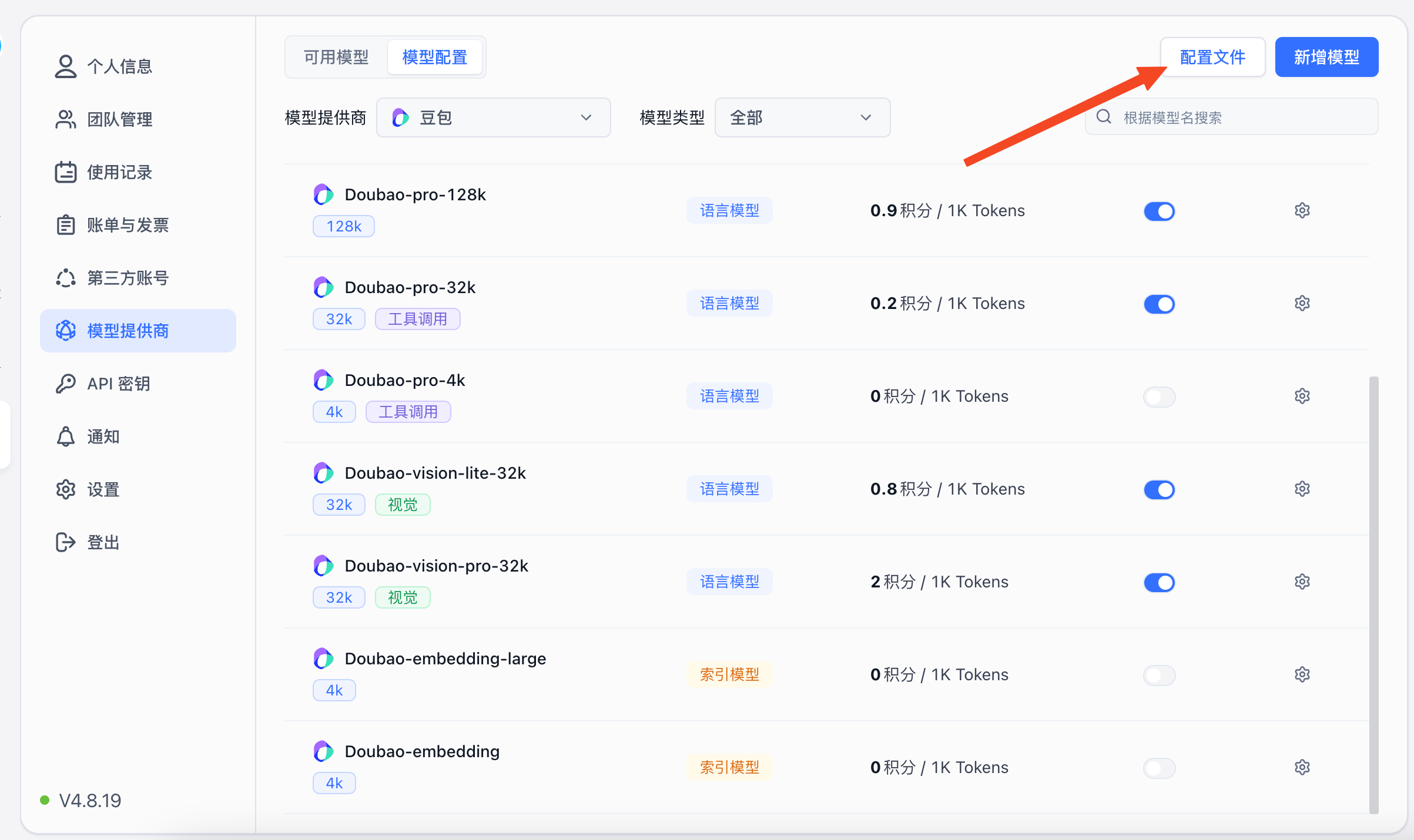
Task: Disable the Doubao-pro-128k model toggle
Action: (1159, 211)
